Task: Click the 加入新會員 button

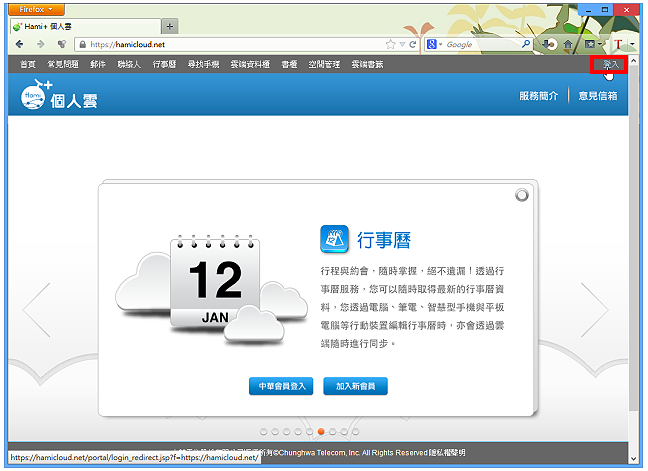Action: coord(355,386)
